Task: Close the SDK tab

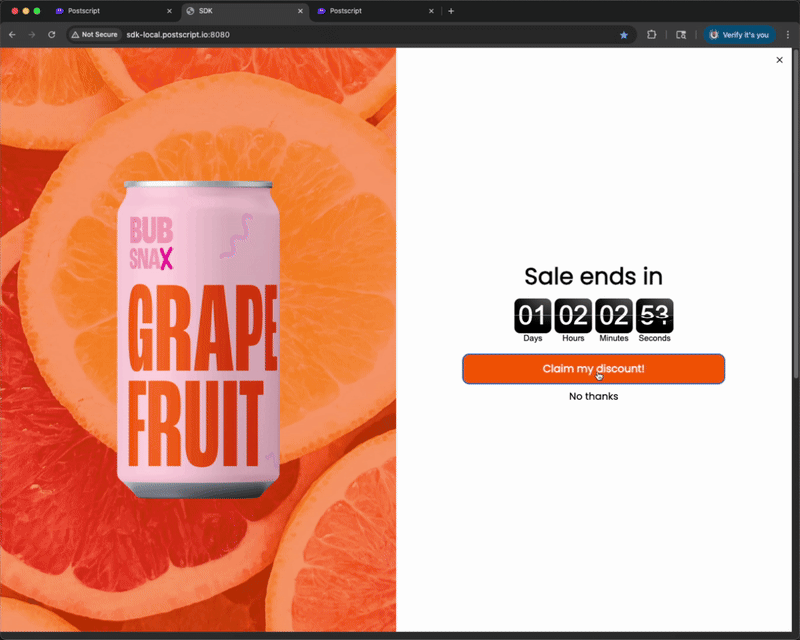Action: tap(300, 11)
